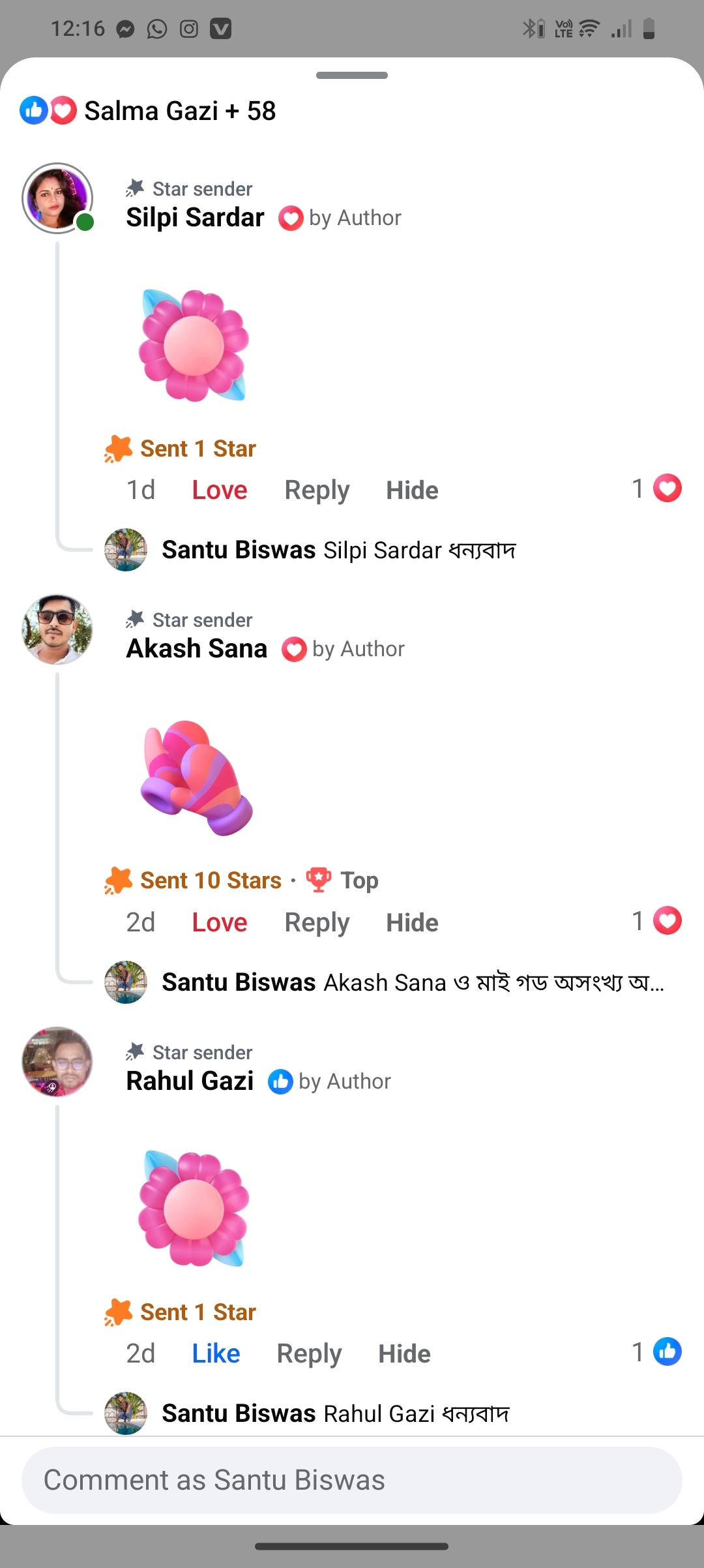Tap the flower sticker from Rahul Gazi
Image resolution: width=704 pixels, height=1568 pixels.
pos(194,1209)
